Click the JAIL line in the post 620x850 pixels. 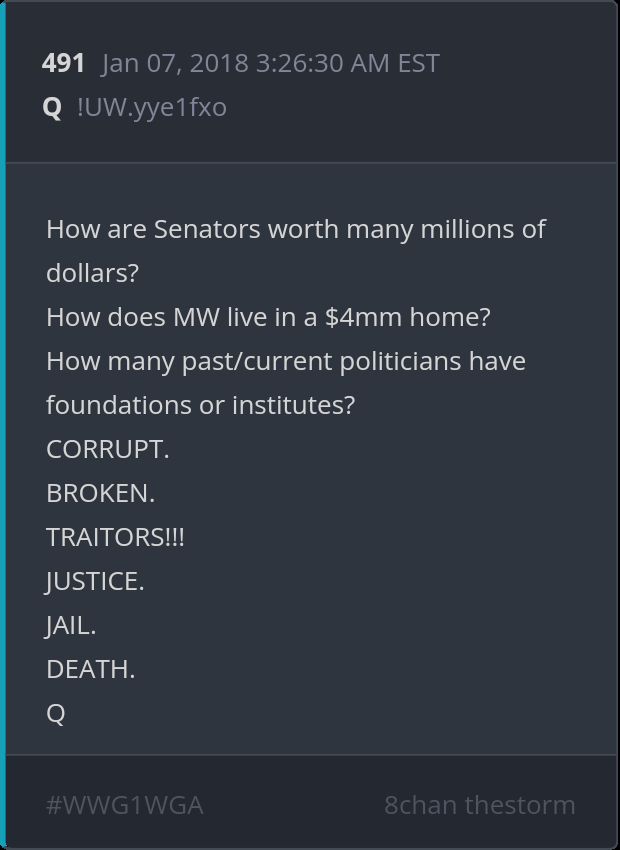pos(70,625)
